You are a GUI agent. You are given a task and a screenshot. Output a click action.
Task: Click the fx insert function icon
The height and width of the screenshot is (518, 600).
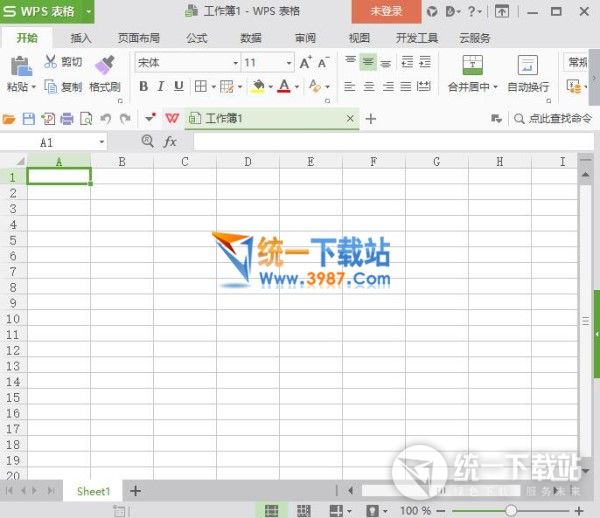pos(170,142)
